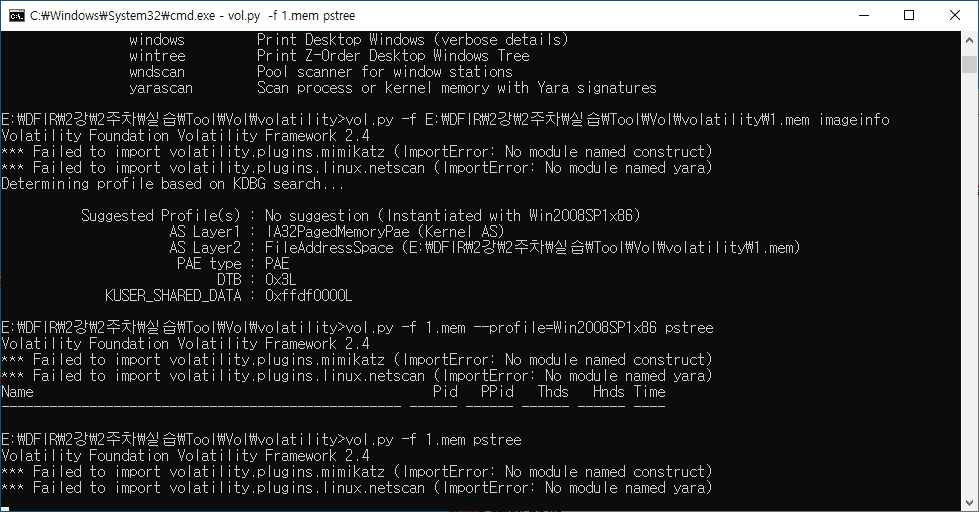979x512 pixels.
Task: Click the scrollbar down arrow
Action: tap(969, 503)
